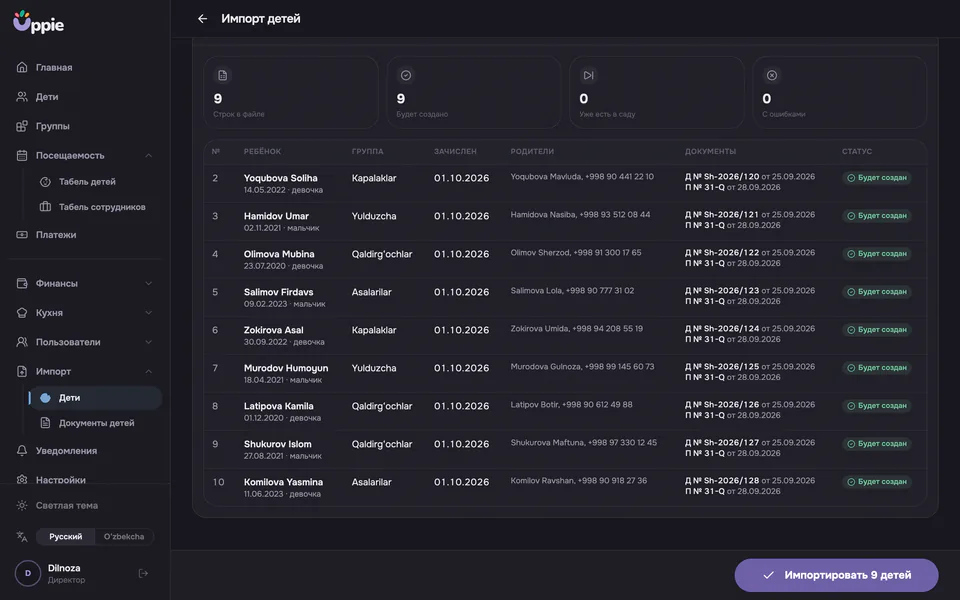
Task: Click the Документы детей document icon
Action: coord(45,423)
